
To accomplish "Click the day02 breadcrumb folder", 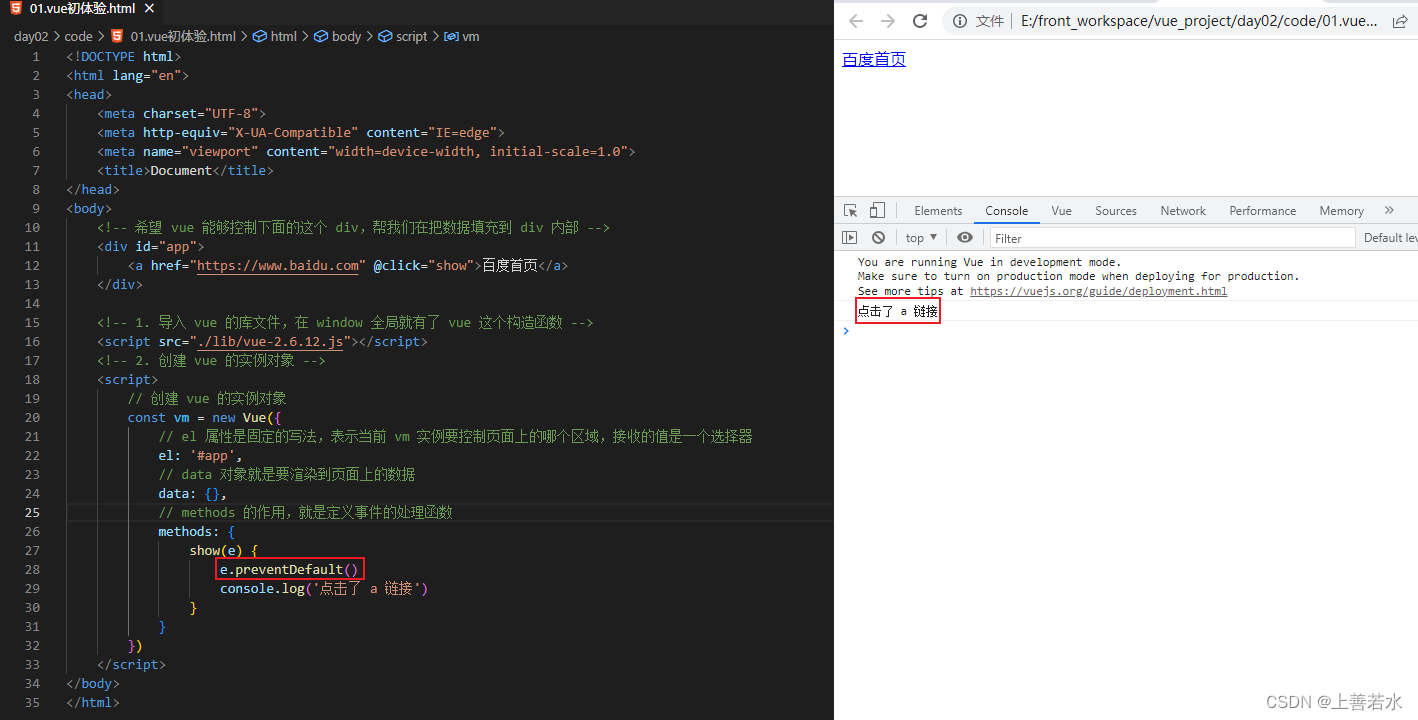I will (30, 36).
